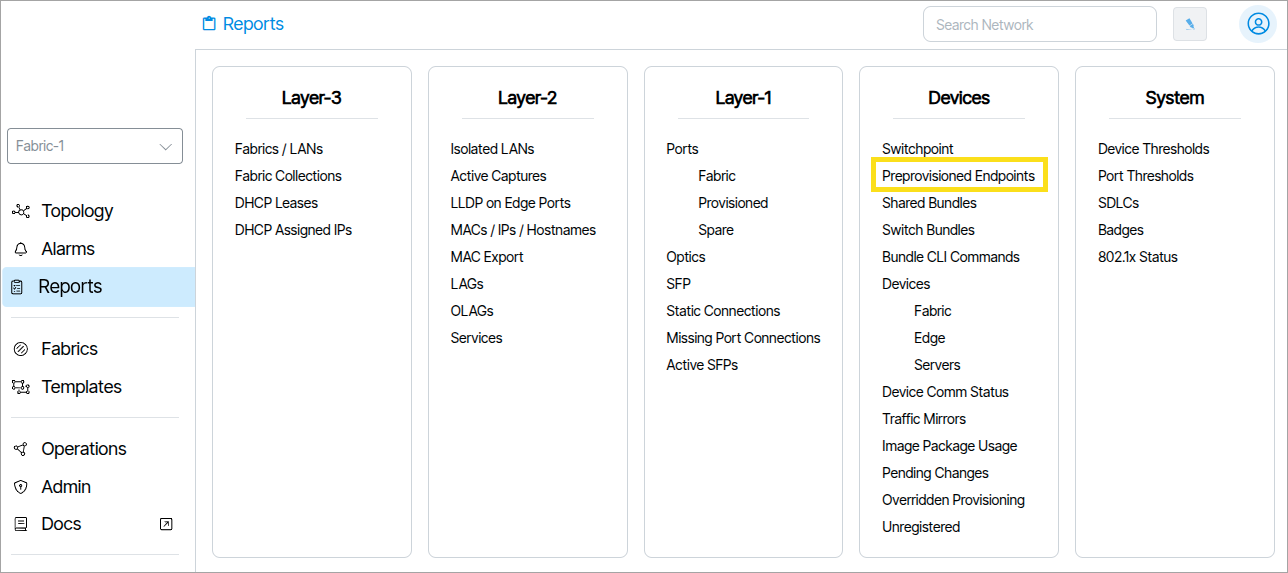The height and width of the screenshot is (573, 1288).
Task: Open Docs via external link icon
Action: pos(166,524)
